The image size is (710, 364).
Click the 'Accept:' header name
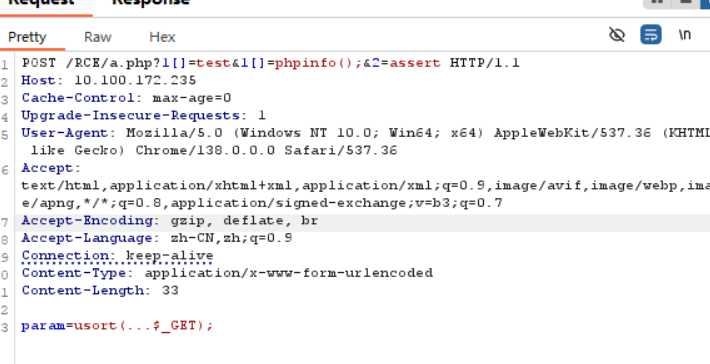point(51,168)
